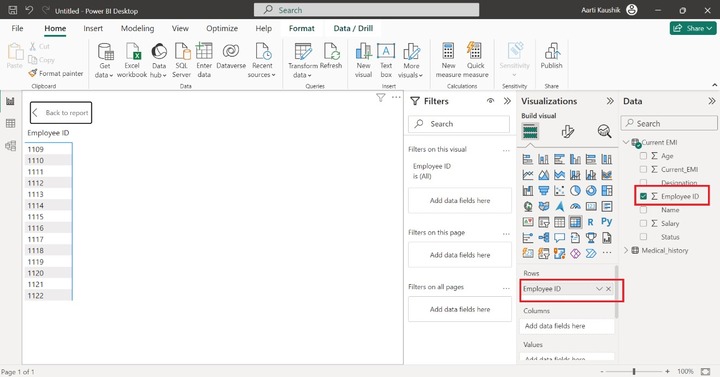720x377 pixels.
Task: Select the Power Apps diamond visual
Action: pos(575,253)
